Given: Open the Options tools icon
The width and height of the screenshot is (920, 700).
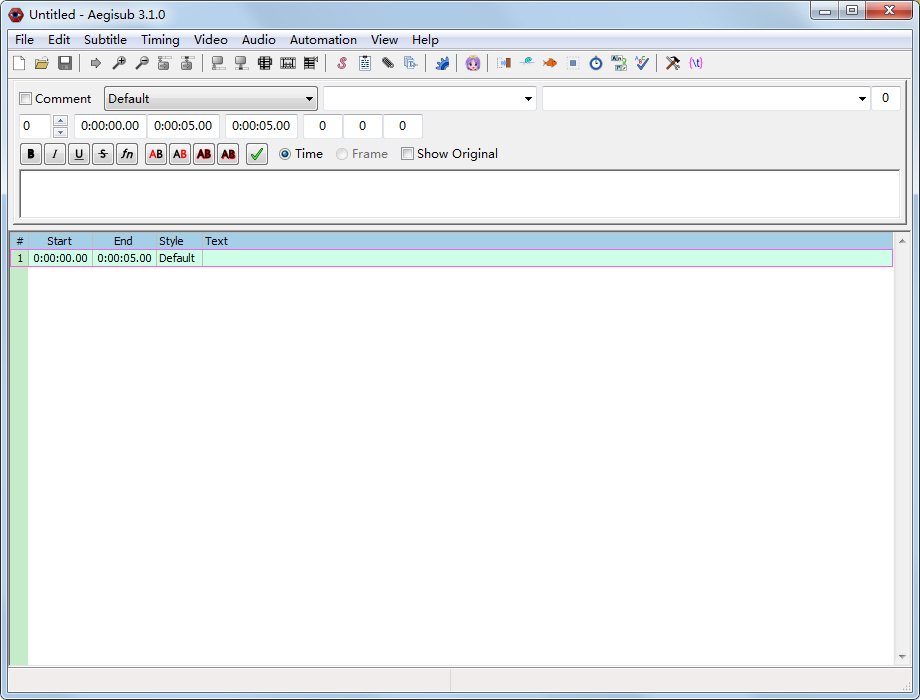Looking at the screenshot, I should pyautogui.click(x=673, y=63).
